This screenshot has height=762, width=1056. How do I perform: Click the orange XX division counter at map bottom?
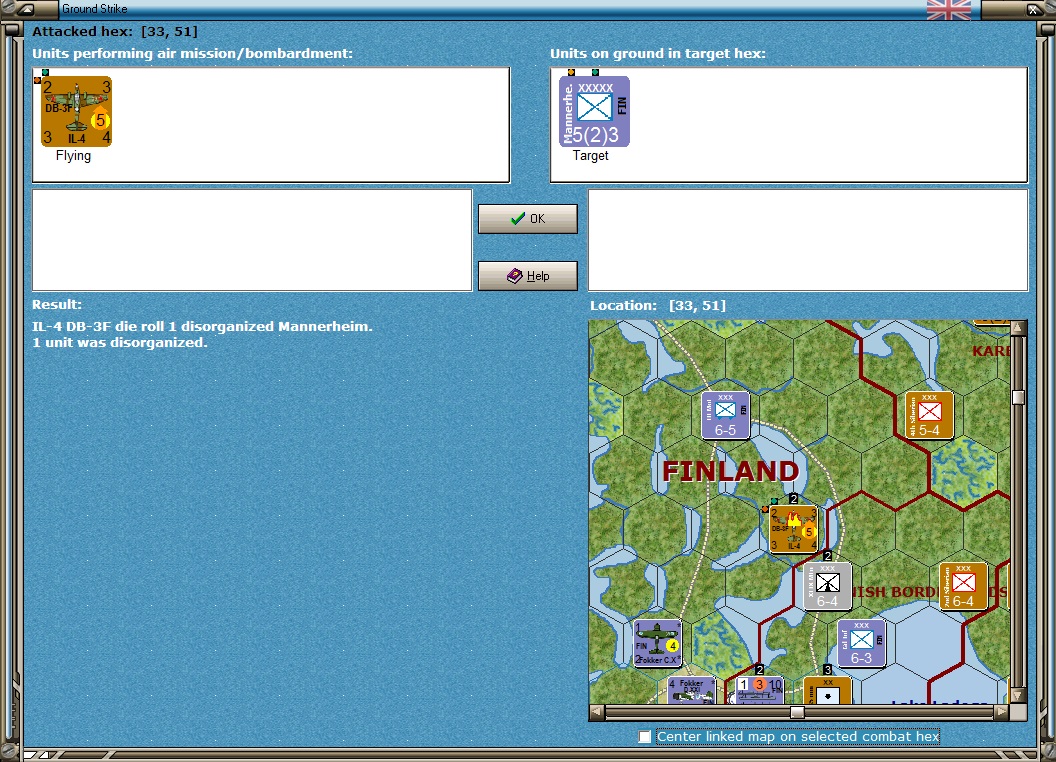pos(827,691)
